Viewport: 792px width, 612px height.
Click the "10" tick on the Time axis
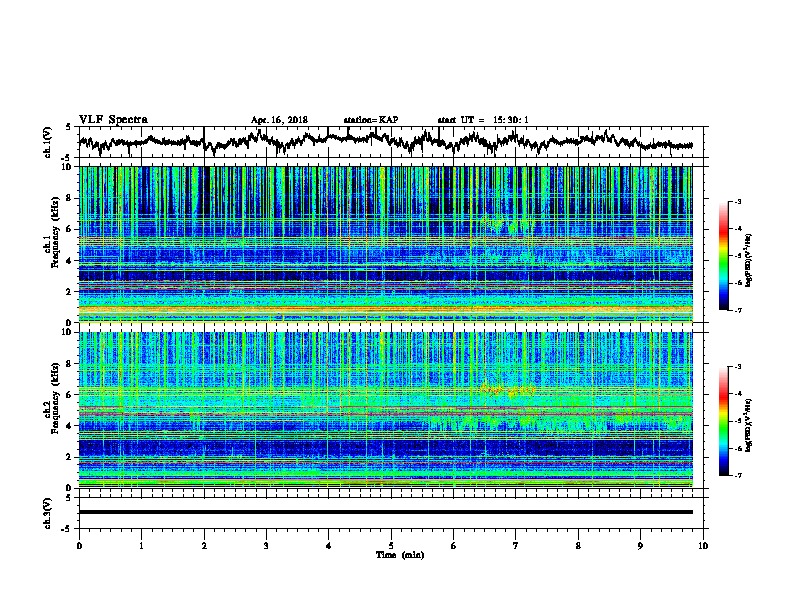(x=703, y=546)
